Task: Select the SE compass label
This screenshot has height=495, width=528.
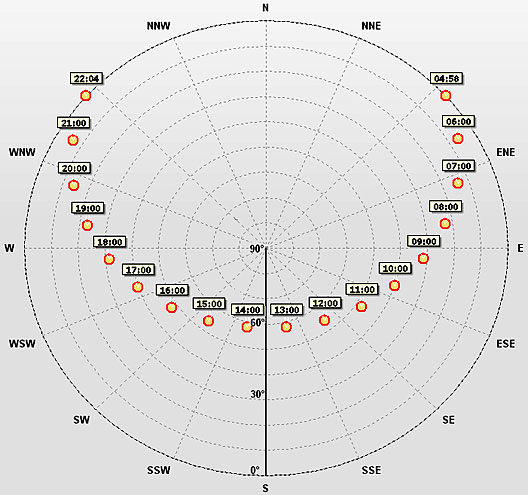Action: pyautogui.click(x=449, y=420)
